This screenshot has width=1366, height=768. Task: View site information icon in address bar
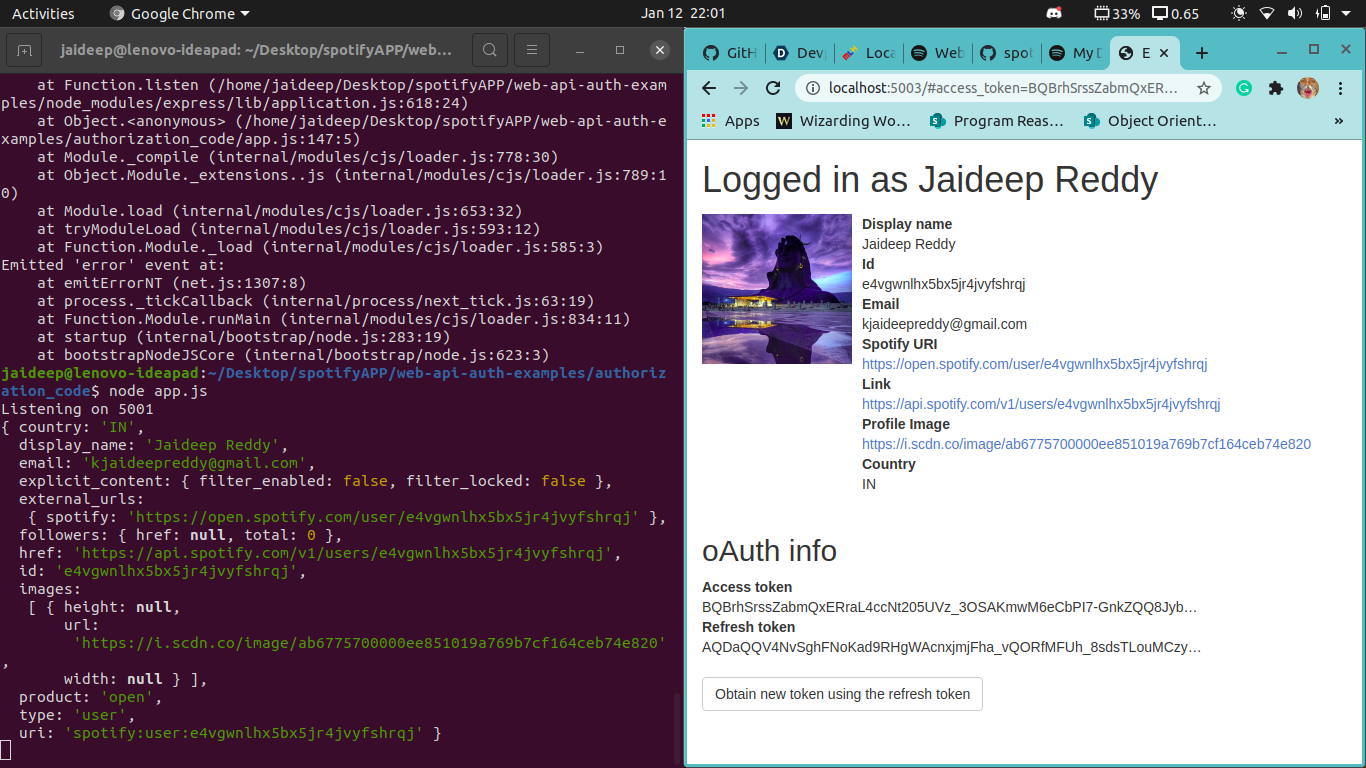[813, 88]
